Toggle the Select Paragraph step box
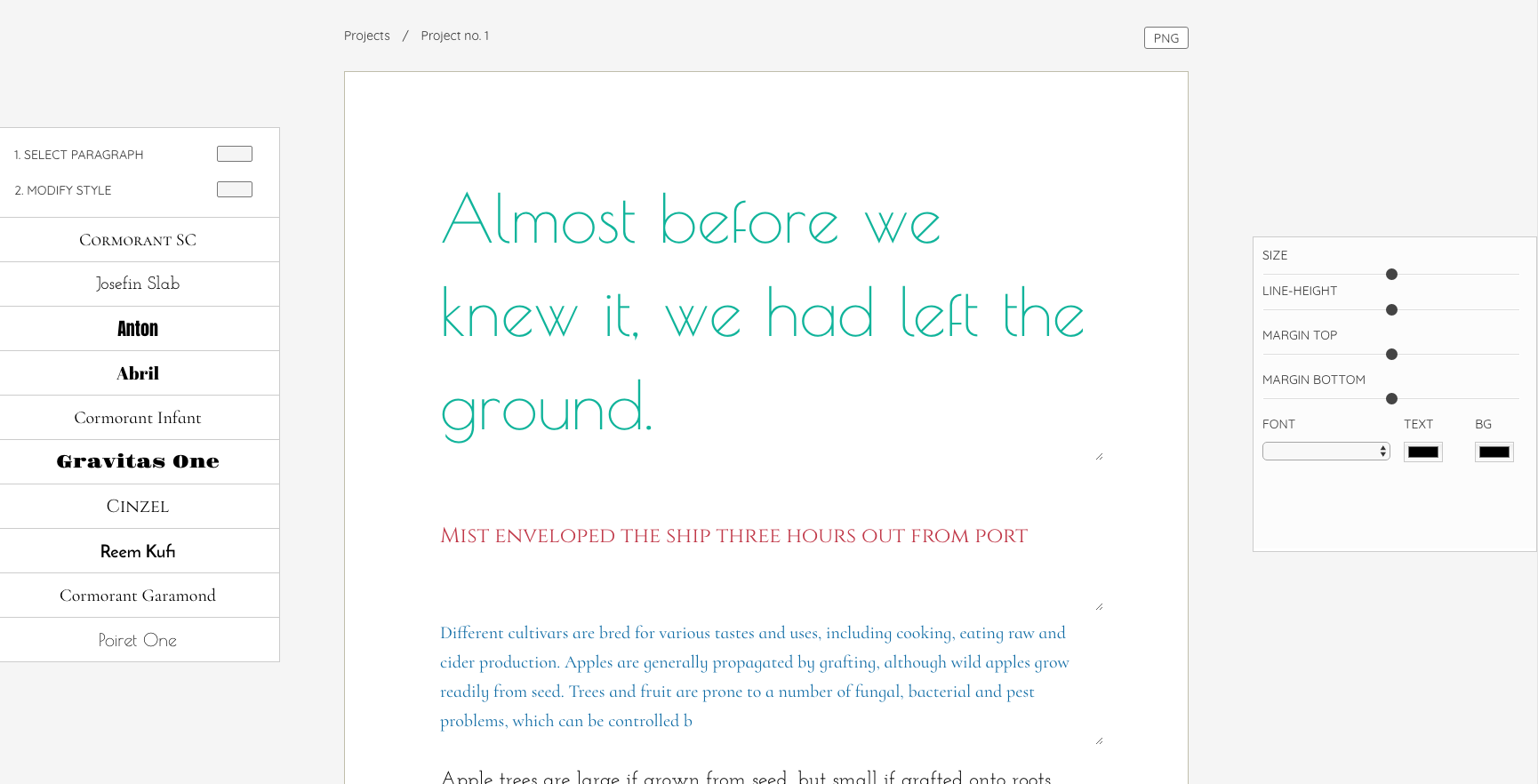 235,154
